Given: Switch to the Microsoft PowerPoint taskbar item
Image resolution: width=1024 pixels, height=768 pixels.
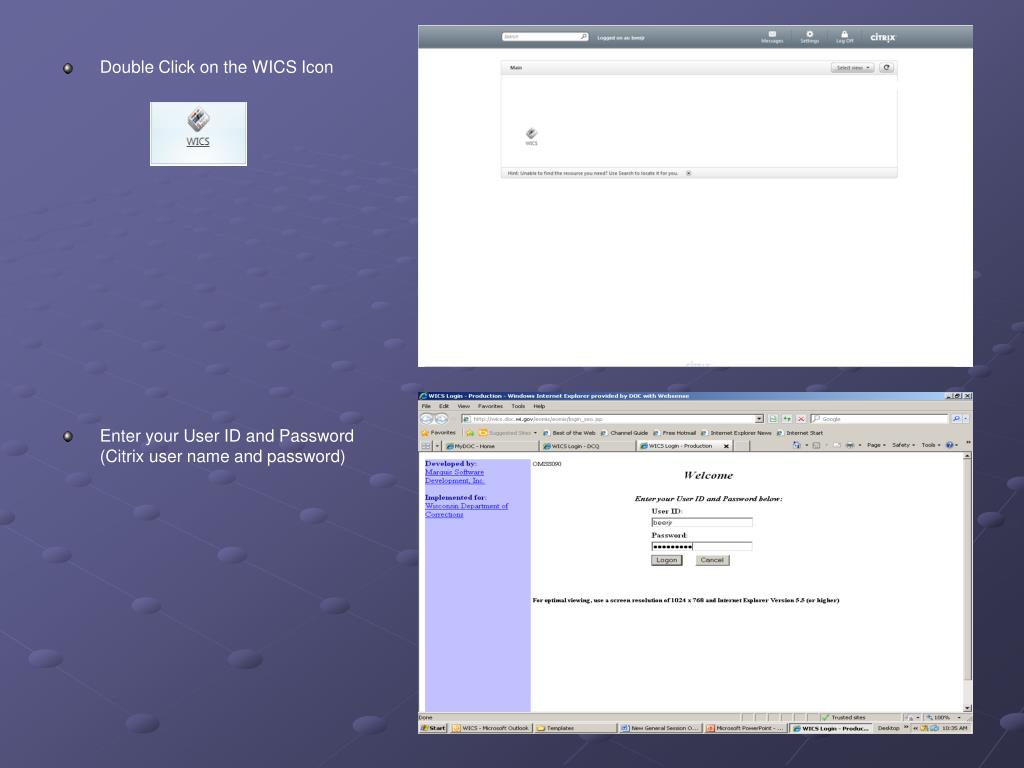Looking at the screenshot, I should coord(745,728).
